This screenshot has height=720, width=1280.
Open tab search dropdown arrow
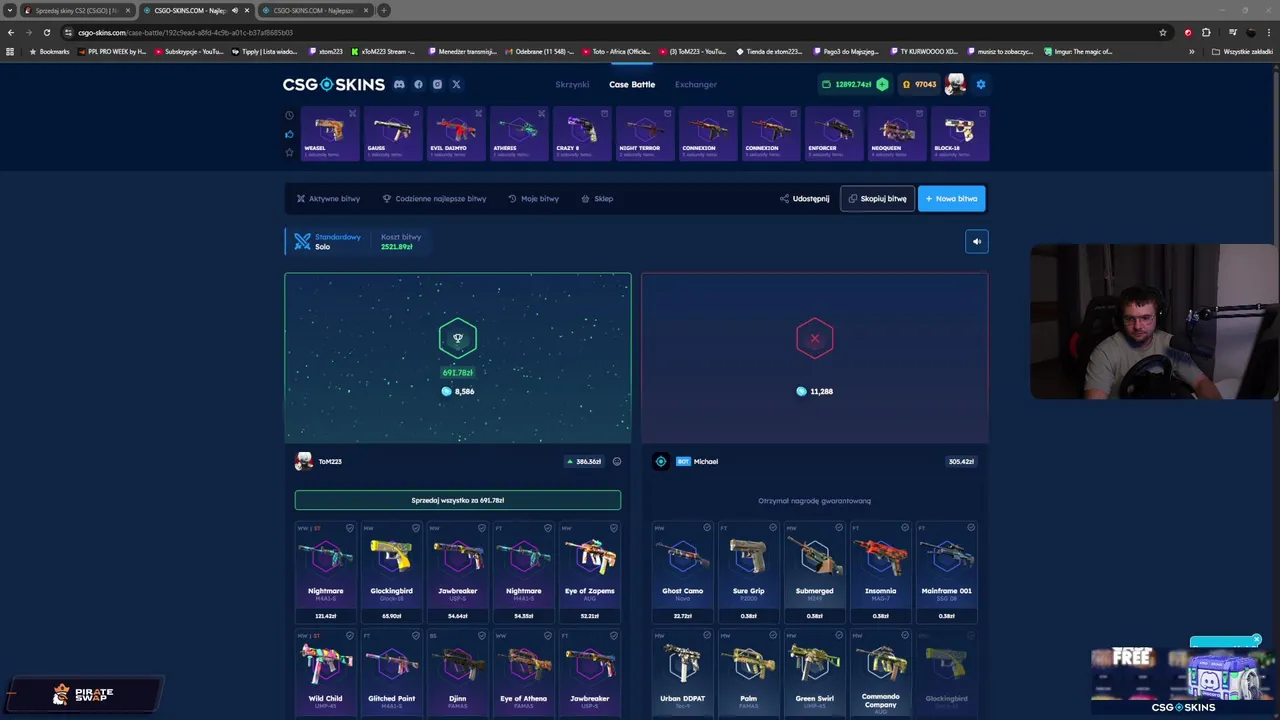coord(10,10)
